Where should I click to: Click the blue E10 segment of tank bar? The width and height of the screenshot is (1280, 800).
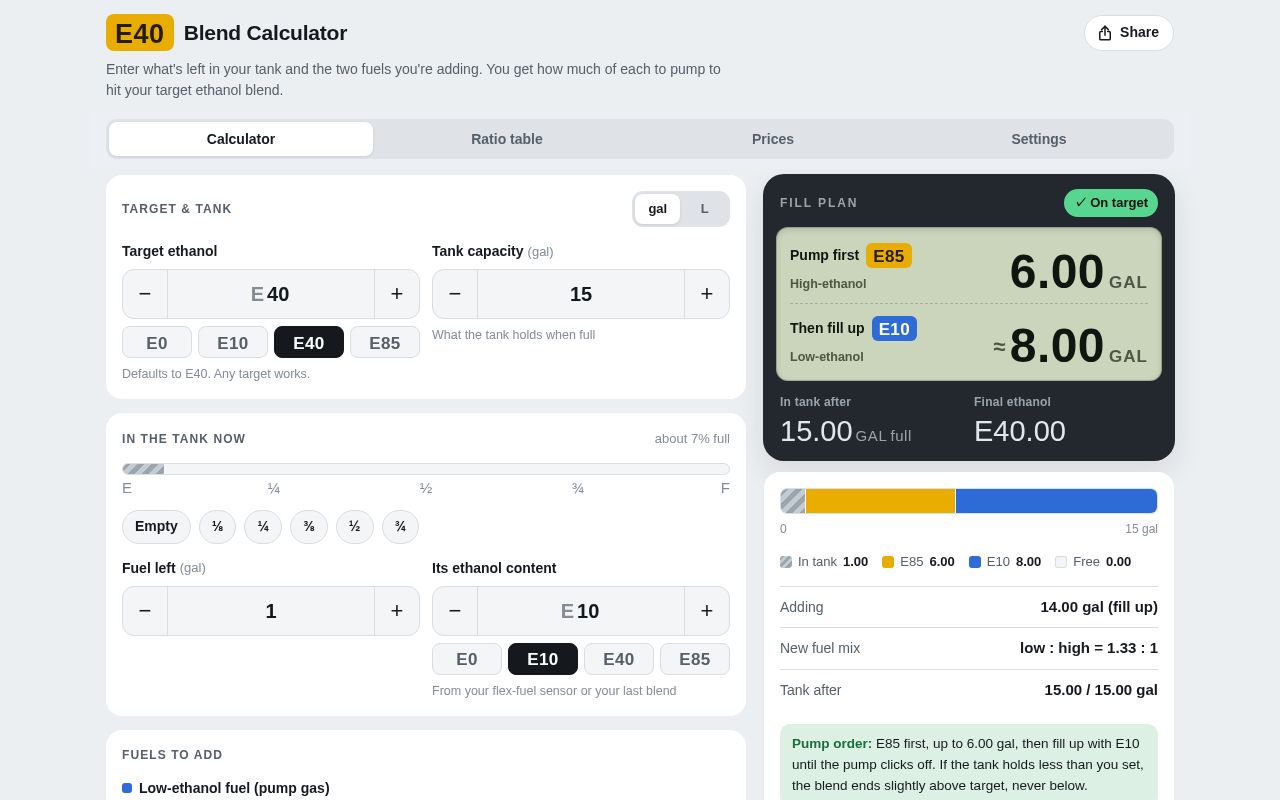pyautogui.click(x=1056, y=501)
